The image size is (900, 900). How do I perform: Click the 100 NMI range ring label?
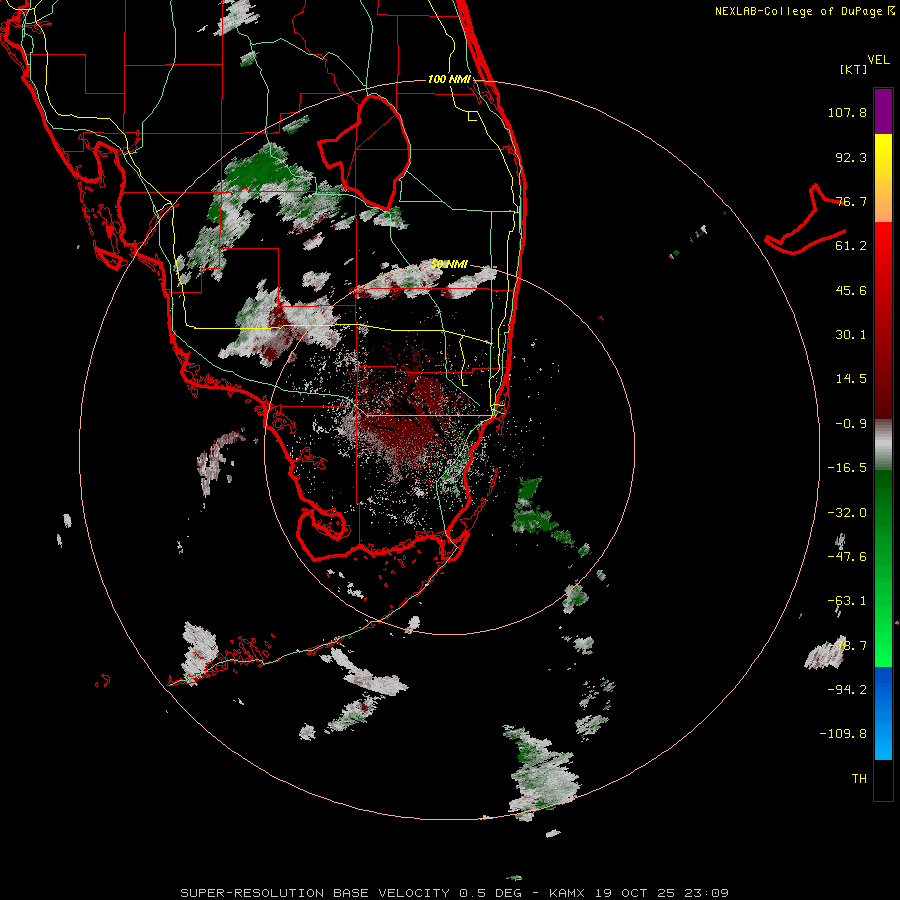click(449, 79)
